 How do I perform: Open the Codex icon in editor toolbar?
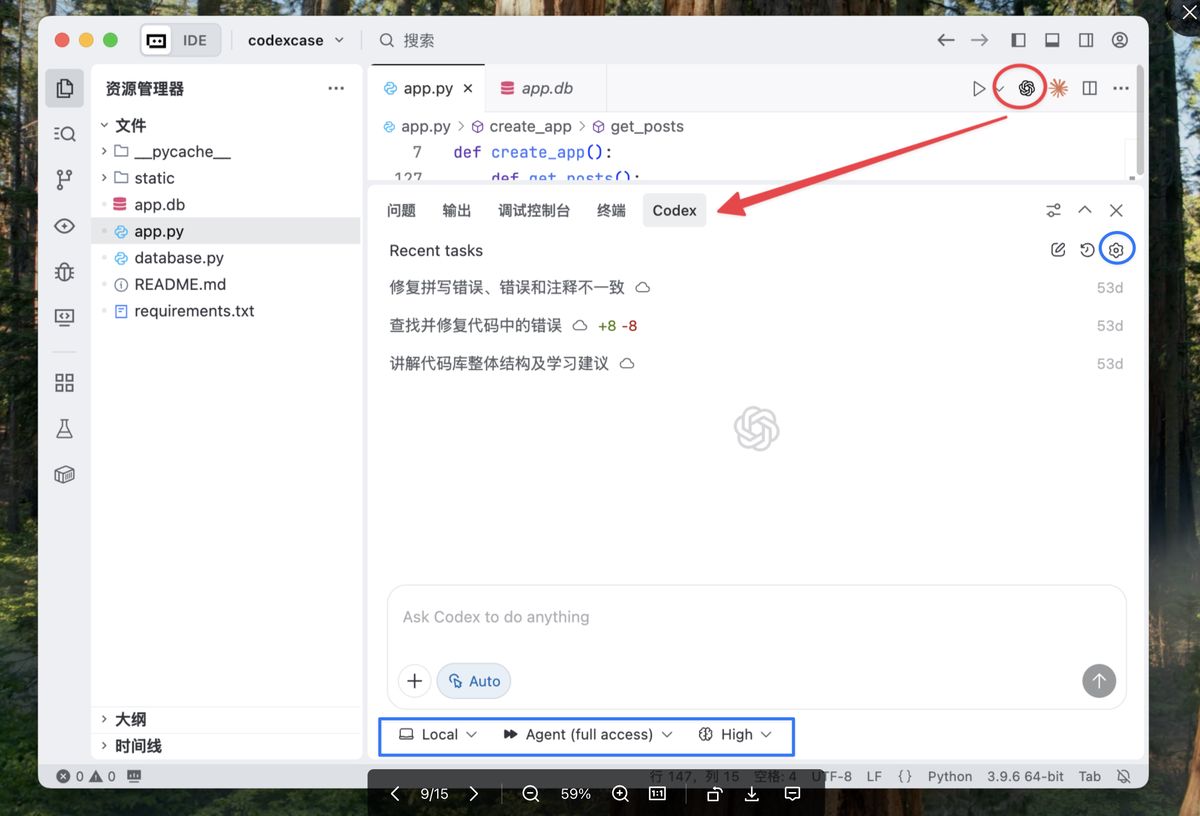[1026, 88]
